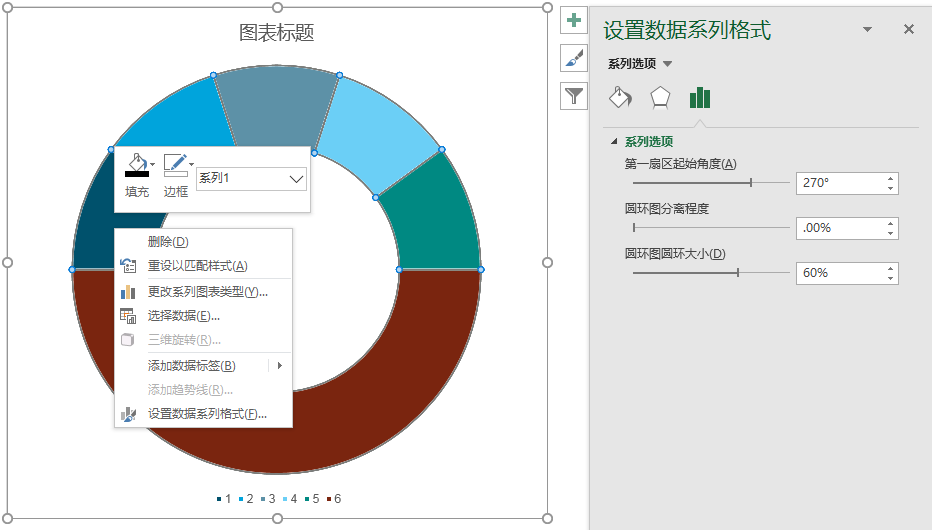The image size is (932, 530).
Task: Collapse the 系列选项 section triangle
Action: tap(614, 141)
